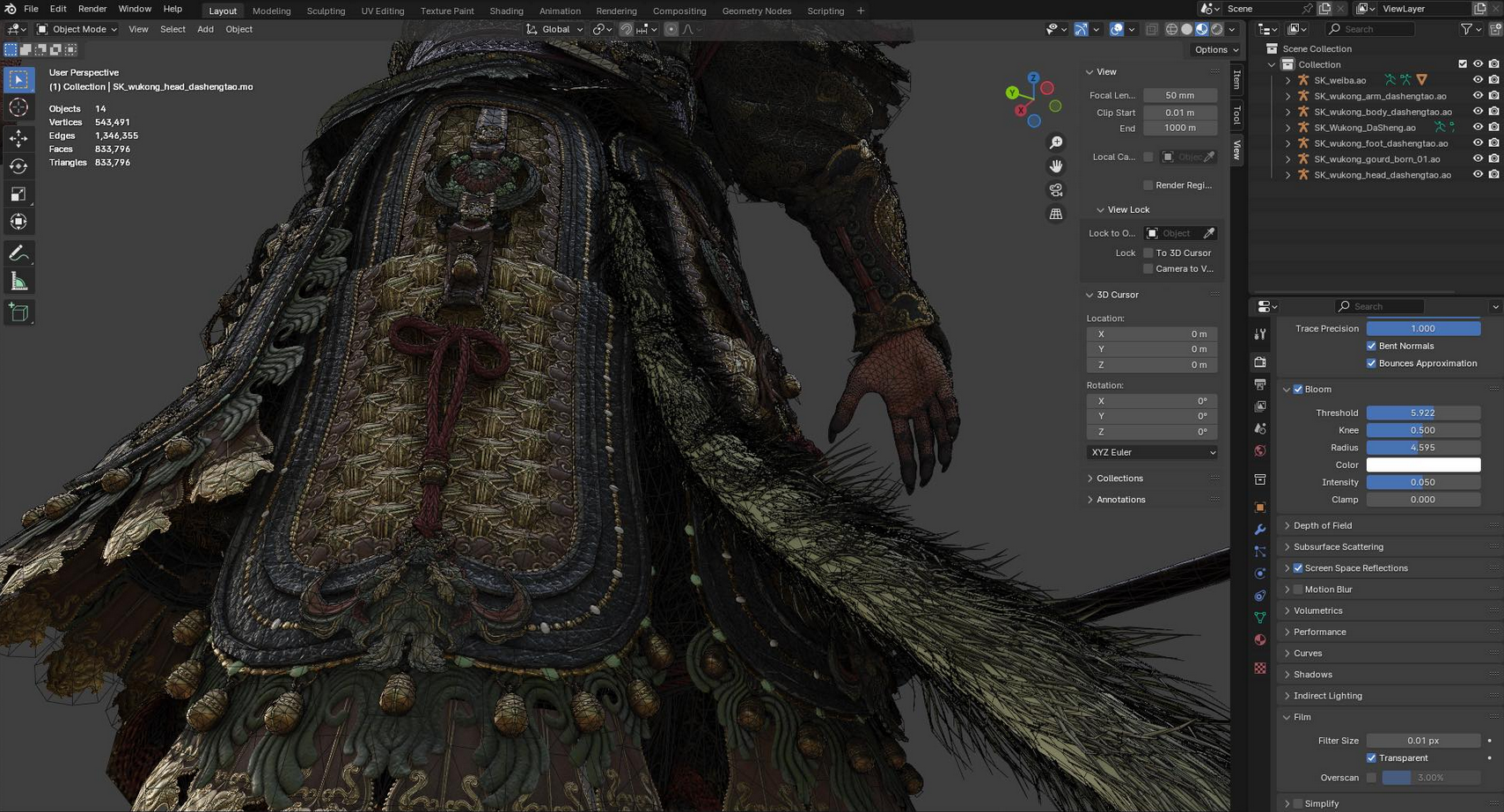This screenshot has height=812, width=1504.
Task: Click the Focal Length 50 mm field
Action: point(1180,95)
